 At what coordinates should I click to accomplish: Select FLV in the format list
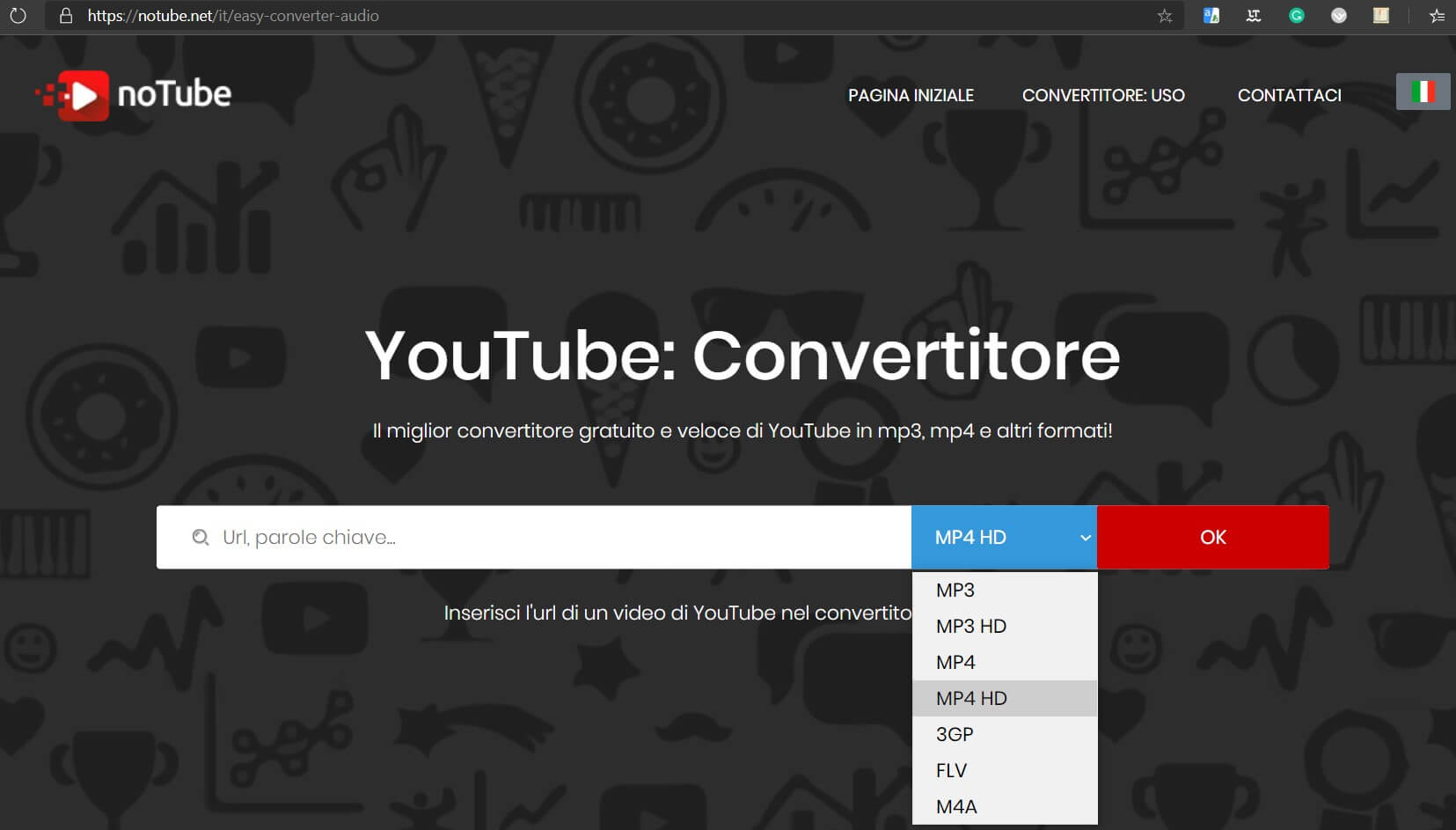coord(951,770)
